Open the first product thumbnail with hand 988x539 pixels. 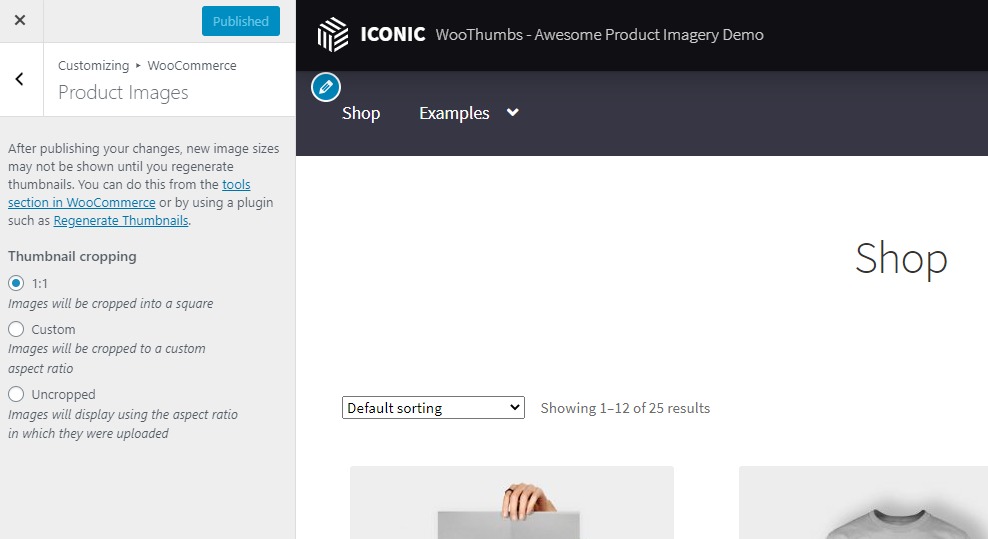point(512,502)
